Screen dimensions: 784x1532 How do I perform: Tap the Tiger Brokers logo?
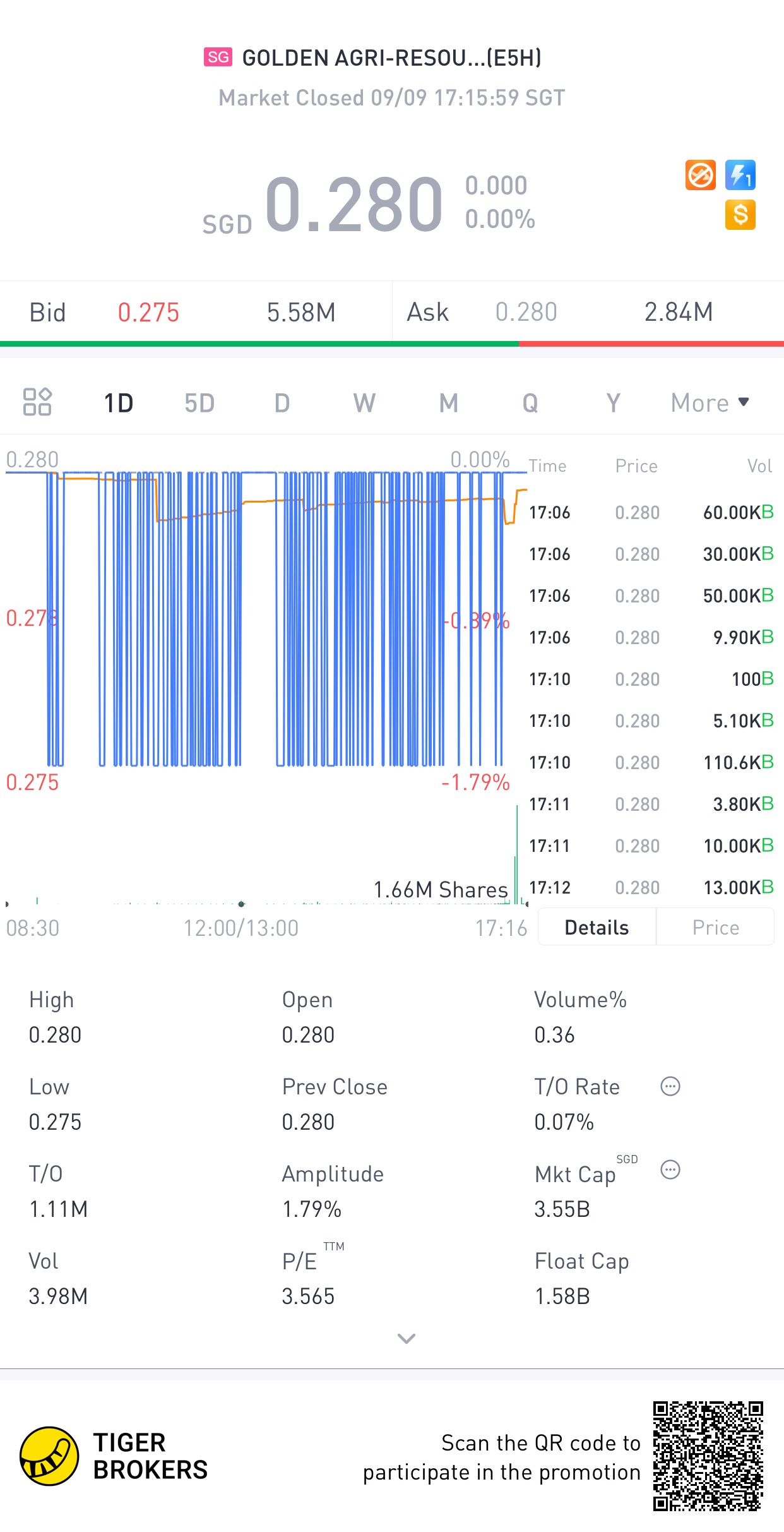[x=49, y=1456]
